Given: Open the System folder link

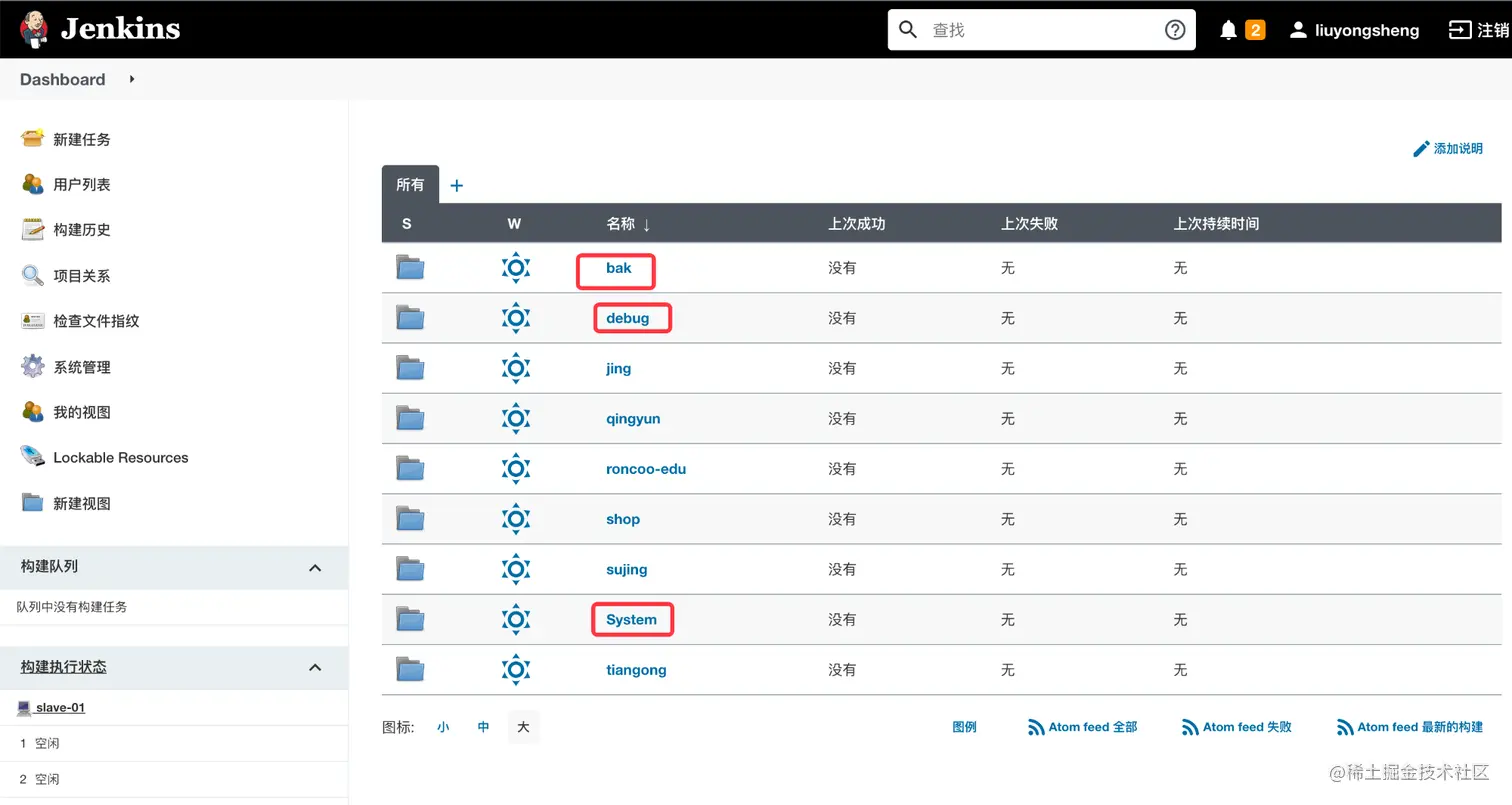Looking at the screenshot, I should pos(632,619).
